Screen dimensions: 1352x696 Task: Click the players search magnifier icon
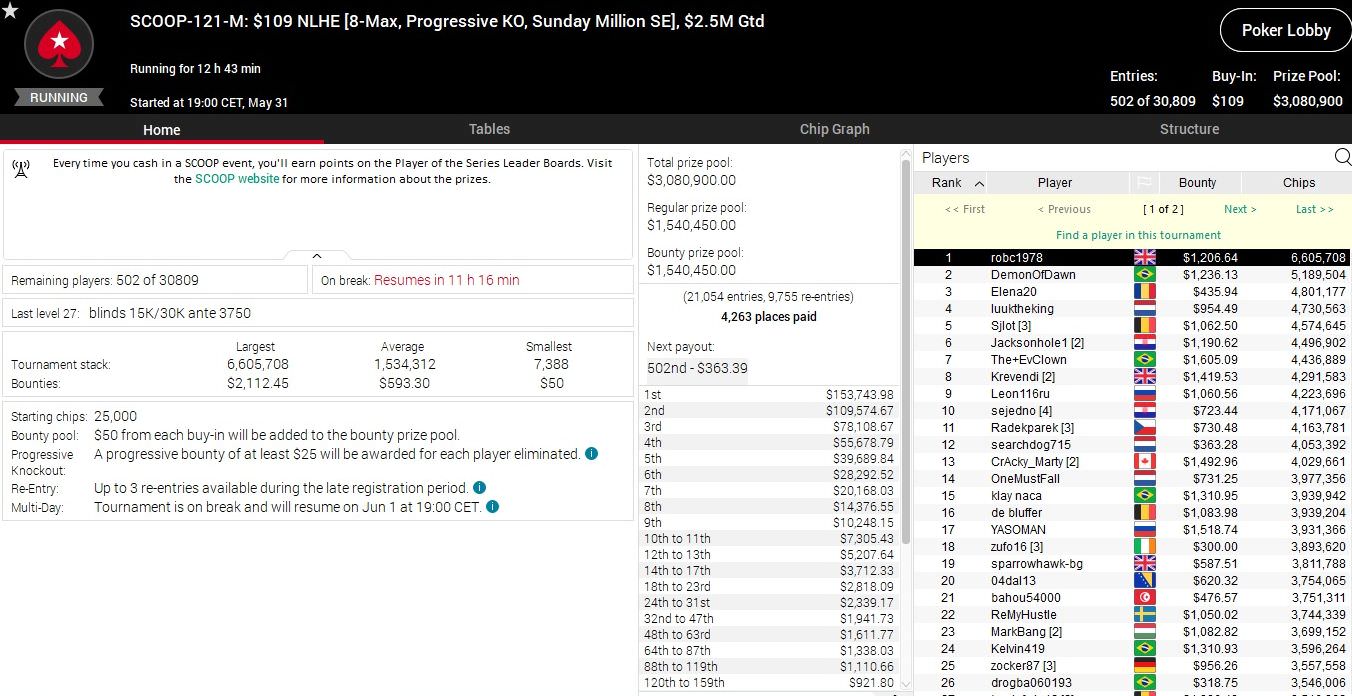(1342, 157)
